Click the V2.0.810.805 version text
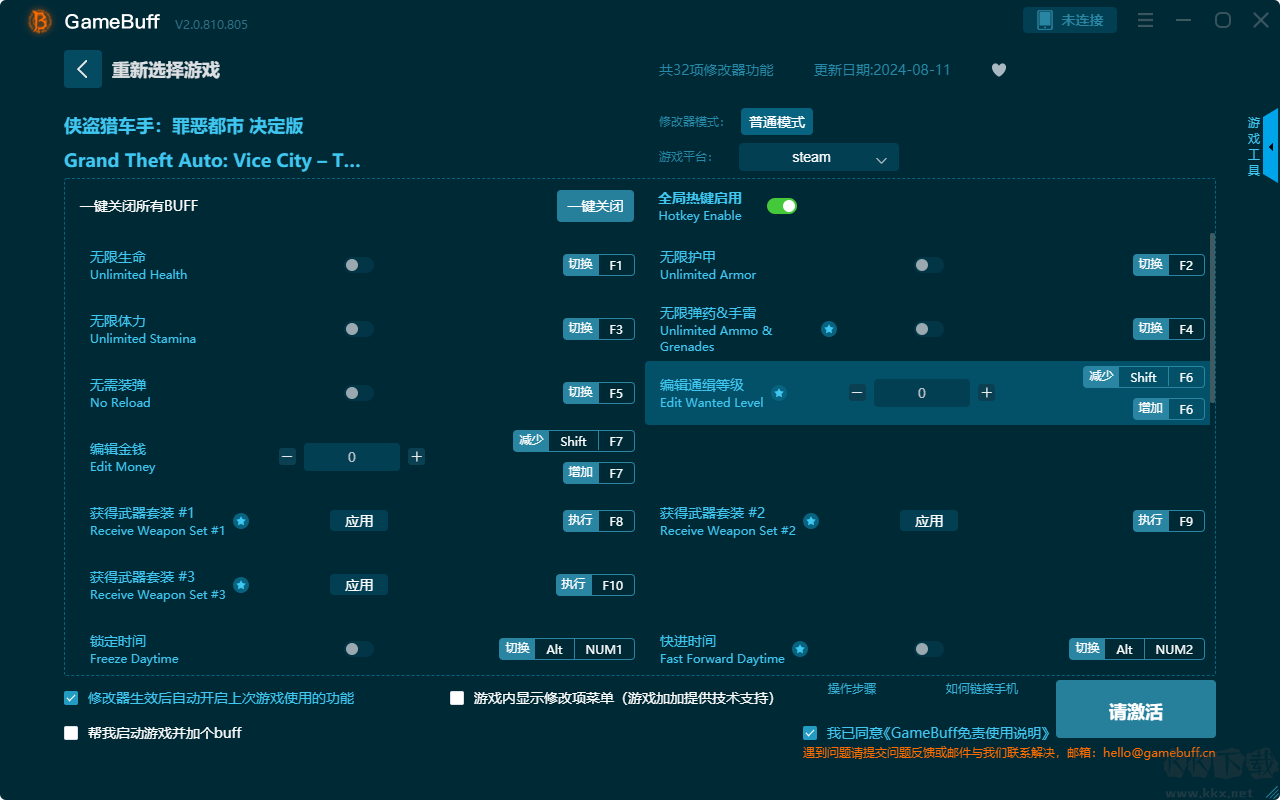This screenshot has height=800, width=1280. coord(211,24)
